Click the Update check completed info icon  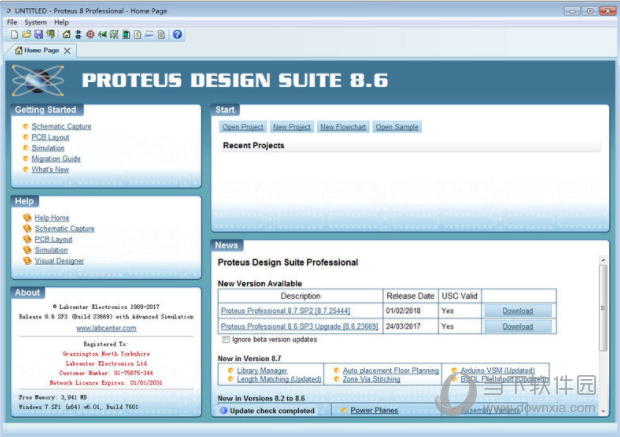(x=223, y=411)
